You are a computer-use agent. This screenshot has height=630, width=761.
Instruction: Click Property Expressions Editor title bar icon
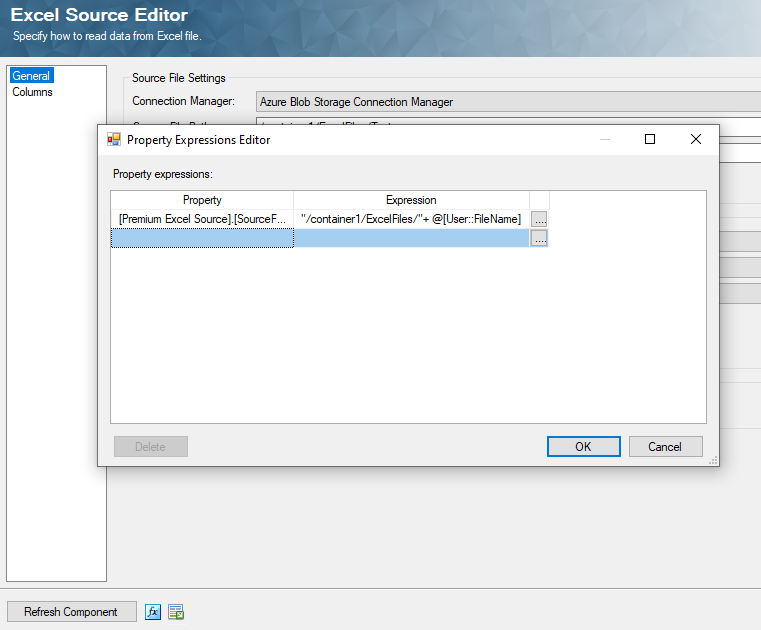point(114,140)
